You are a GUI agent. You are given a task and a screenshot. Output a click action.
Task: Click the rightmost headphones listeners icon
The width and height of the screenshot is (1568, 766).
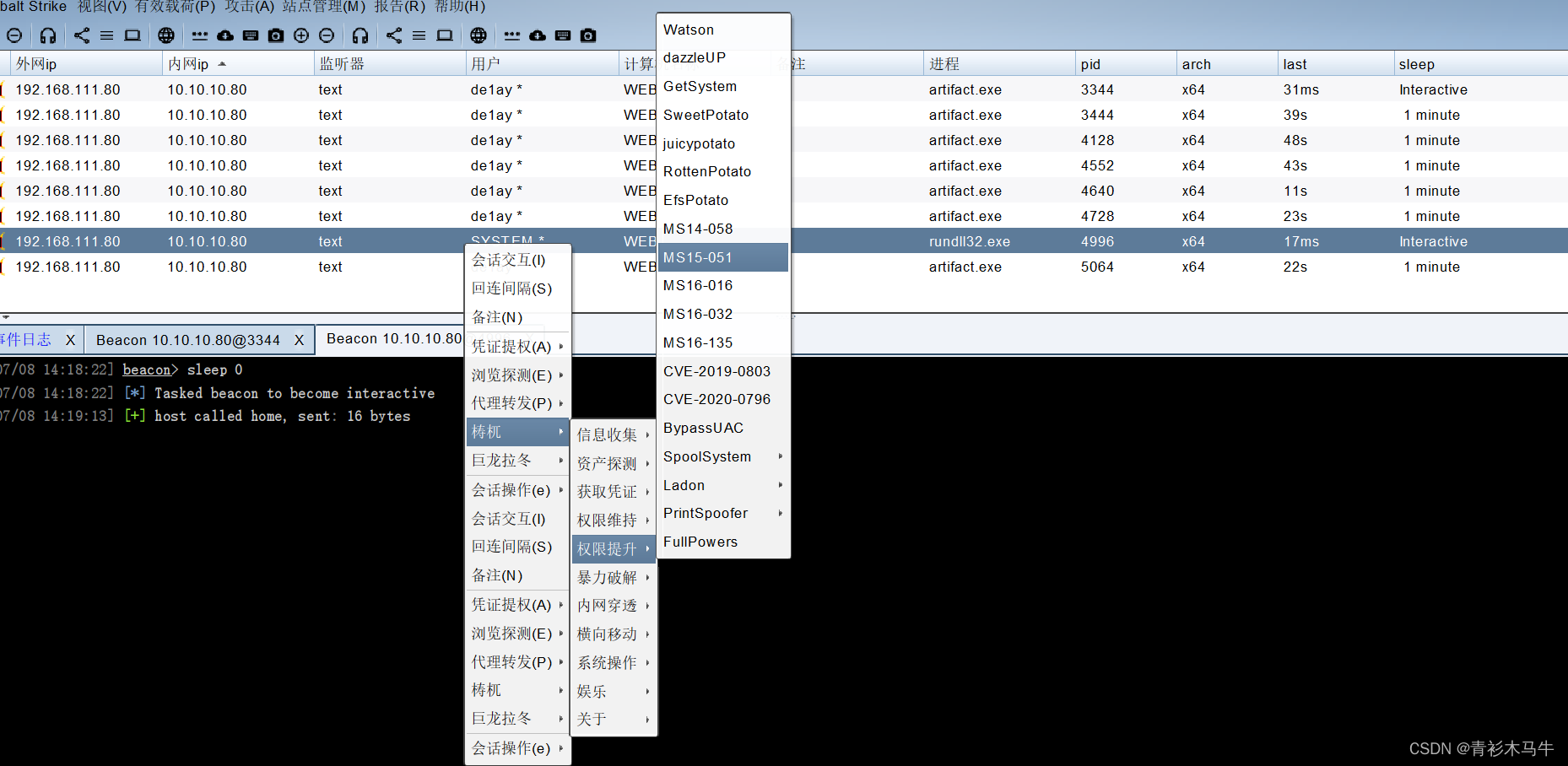pyautogui.click(x=360, y=35)
